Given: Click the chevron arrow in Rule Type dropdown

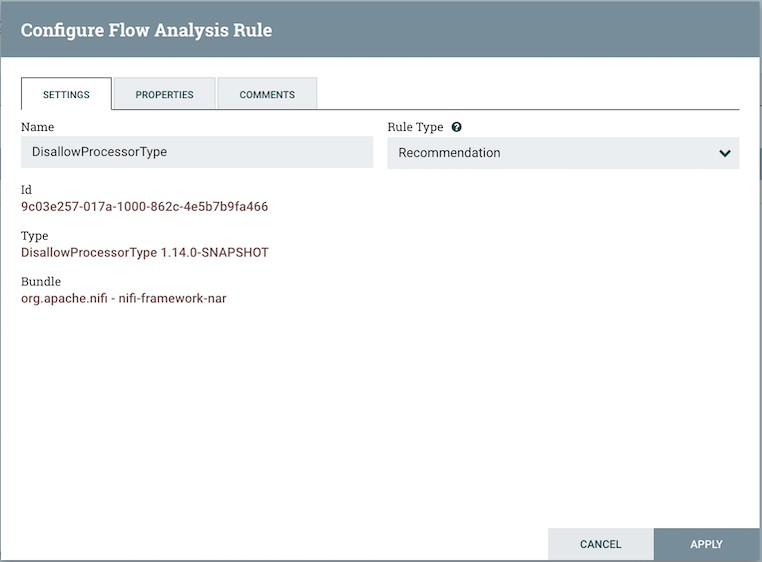Looking at the screenshot, I should pos(724,153).
